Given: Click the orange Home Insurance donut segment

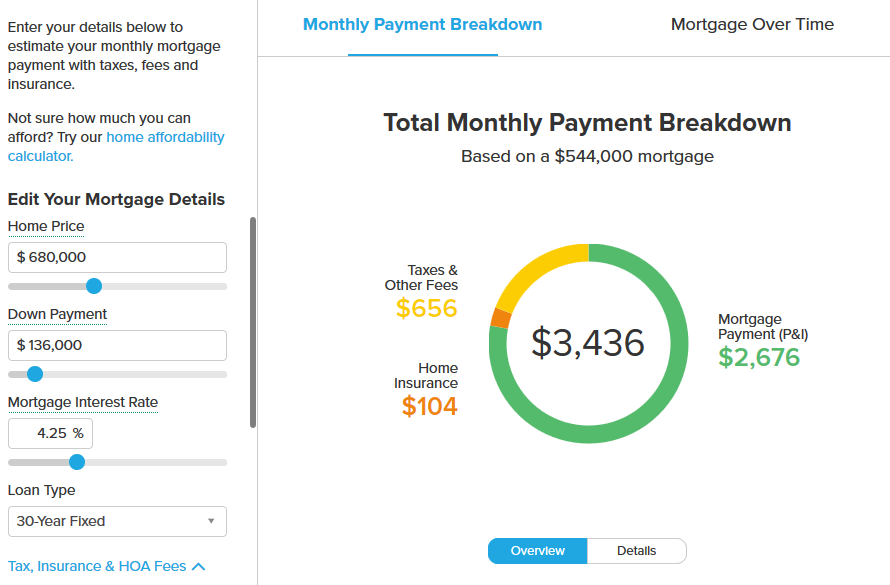Looking at the screenshot, I should tap(501, 318).
